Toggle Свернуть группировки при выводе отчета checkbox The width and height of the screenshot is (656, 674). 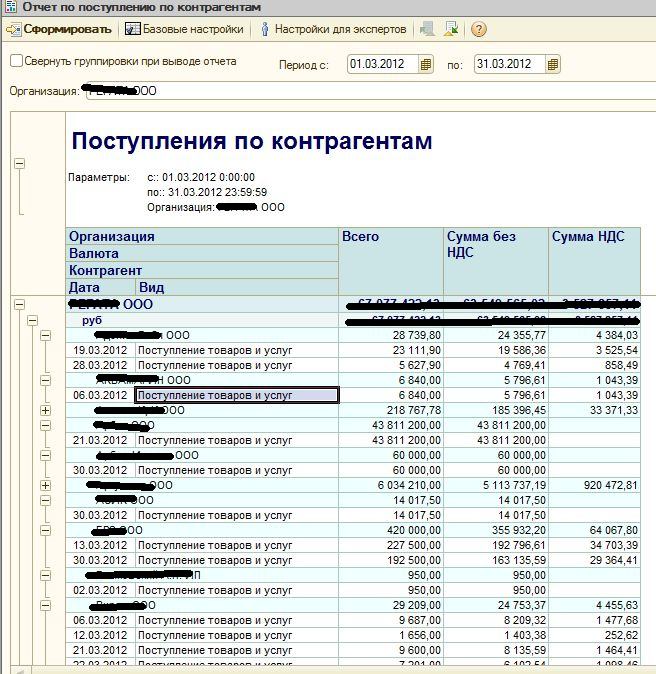point(16,61)
